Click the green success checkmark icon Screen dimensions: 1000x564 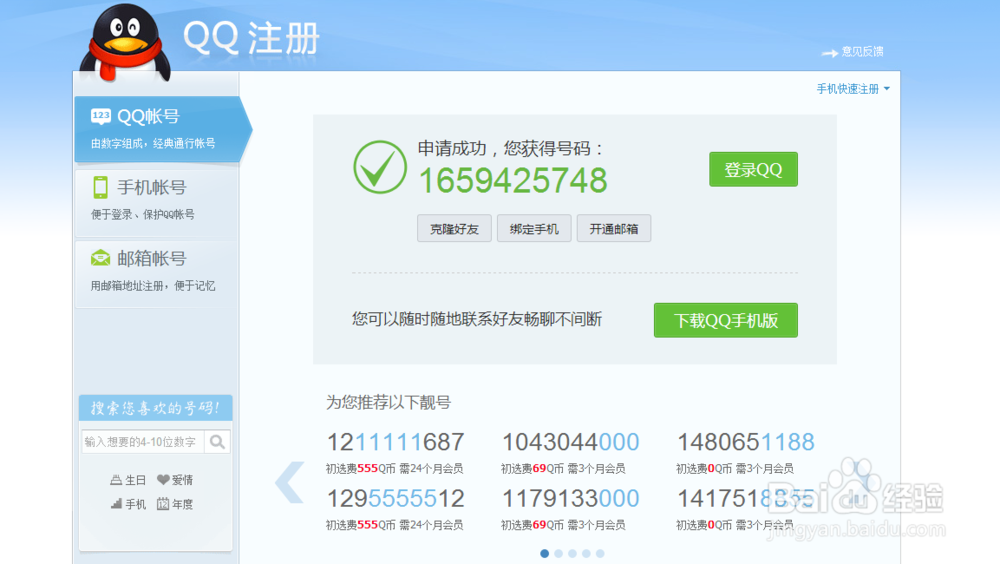coord(380,167)
